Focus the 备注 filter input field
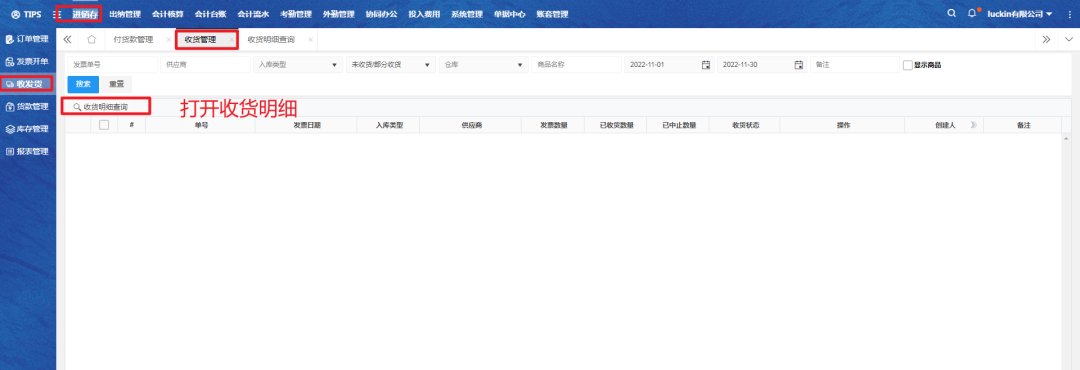The height and width of the screenshot is (370, 1080). (x=855, y=65)
